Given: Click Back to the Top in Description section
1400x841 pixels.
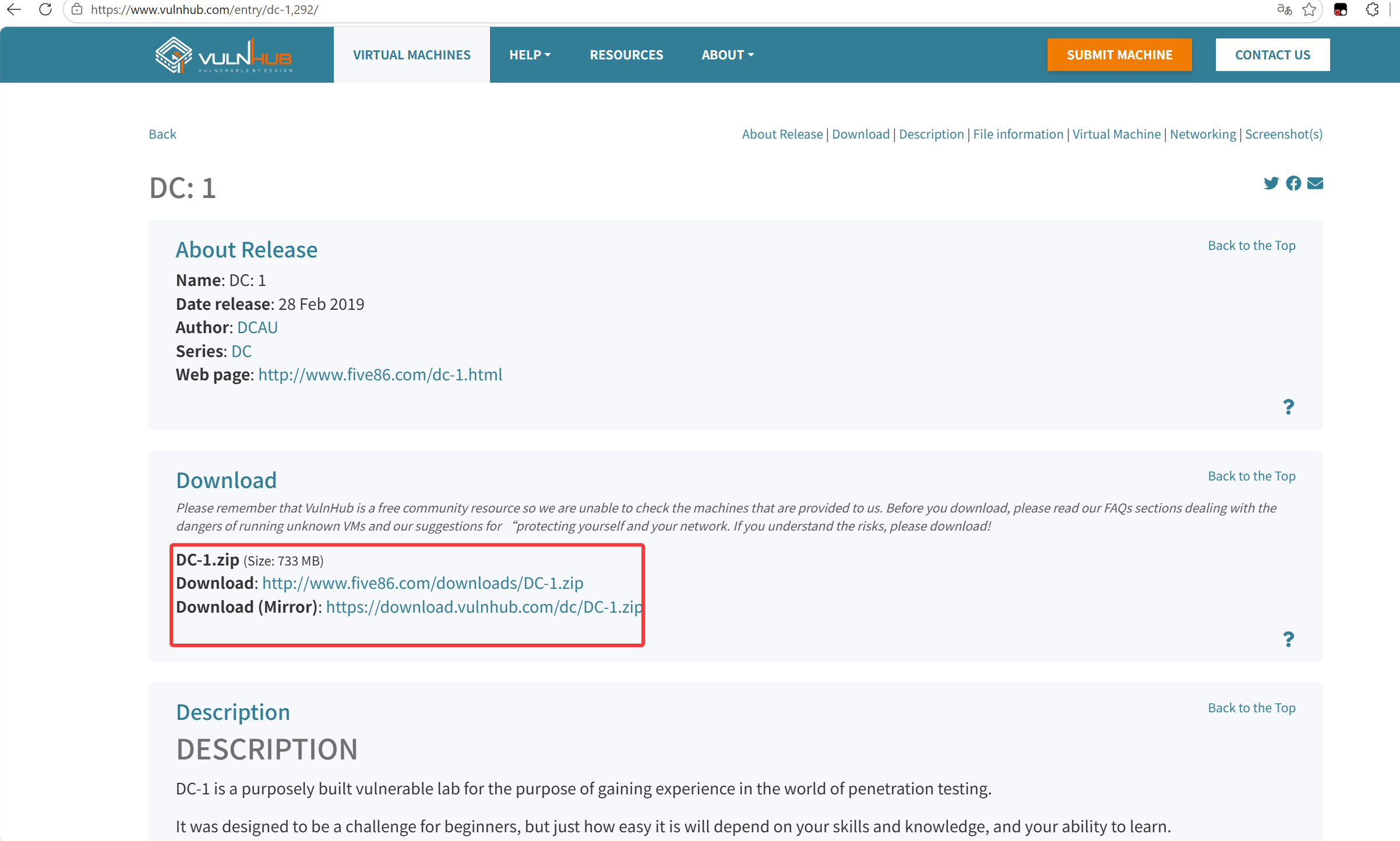Looking at the screenshot, I should (x=1251, y=708).
